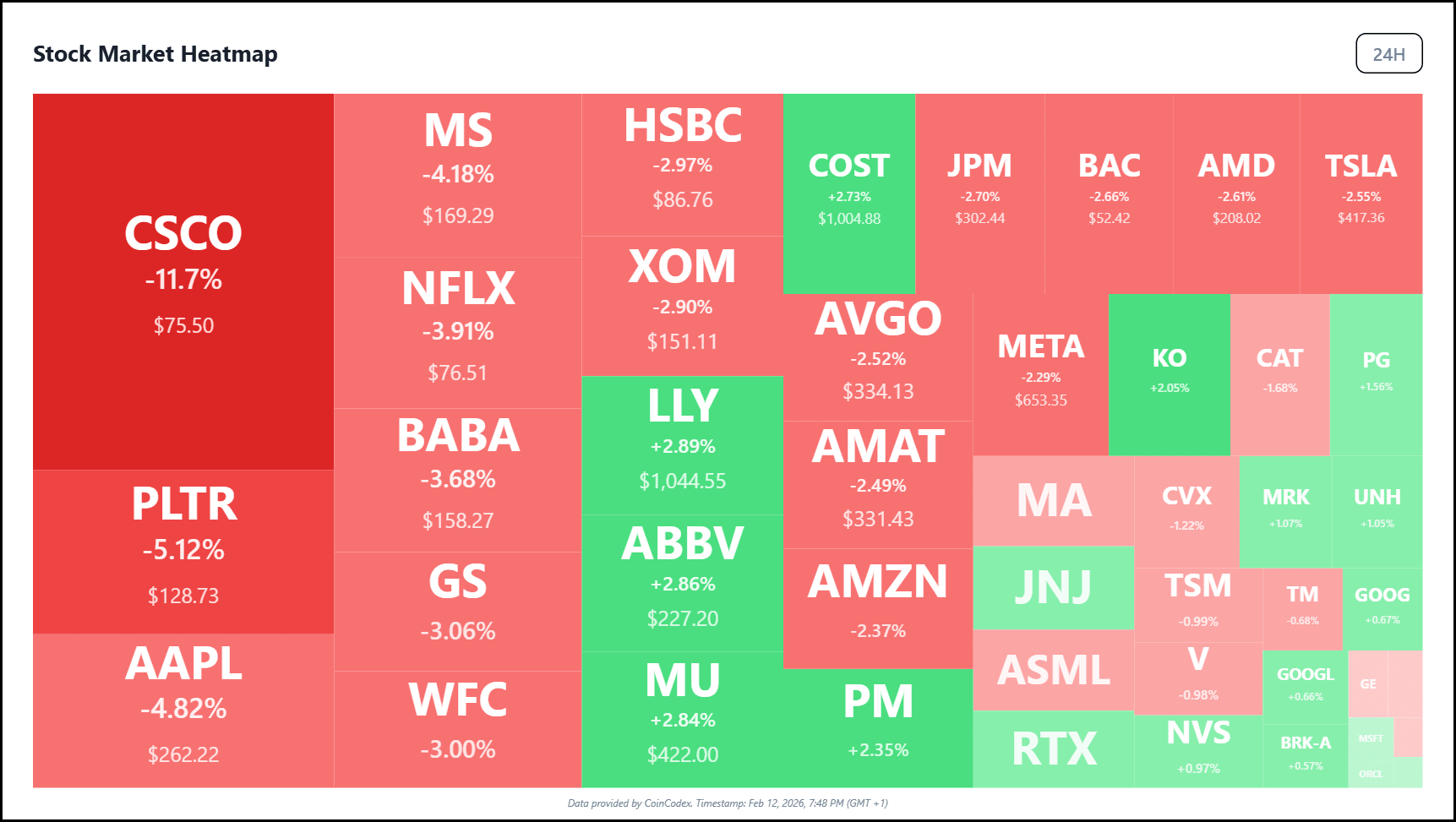Click the Stock Market Heatmap title
This screenshot has width=1456, height=822.
click(x=155, y=54)
